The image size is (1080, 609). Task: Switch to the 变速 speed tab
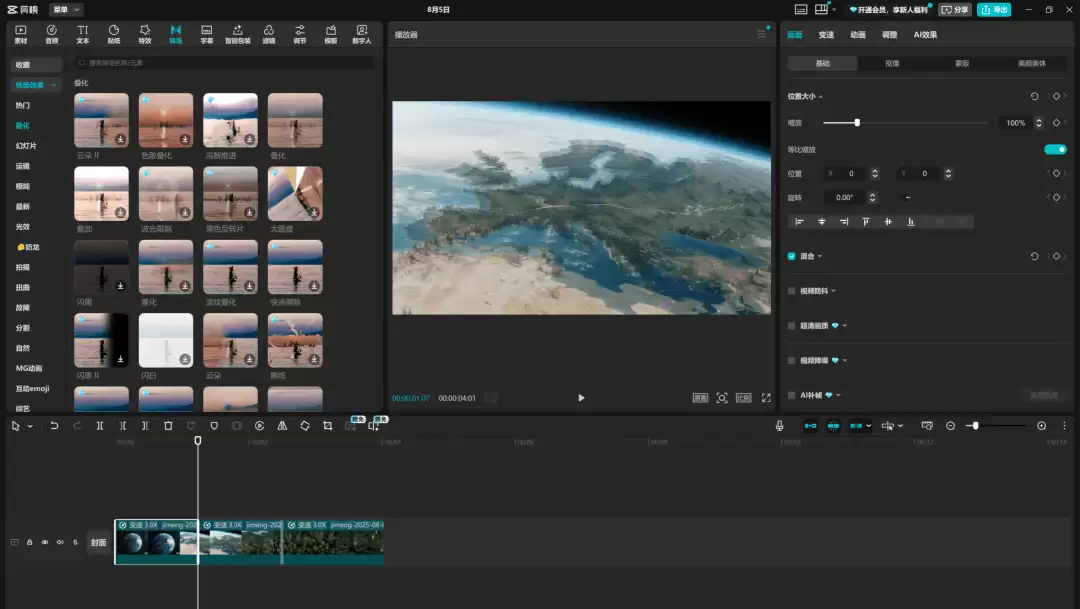pos(827,34)
